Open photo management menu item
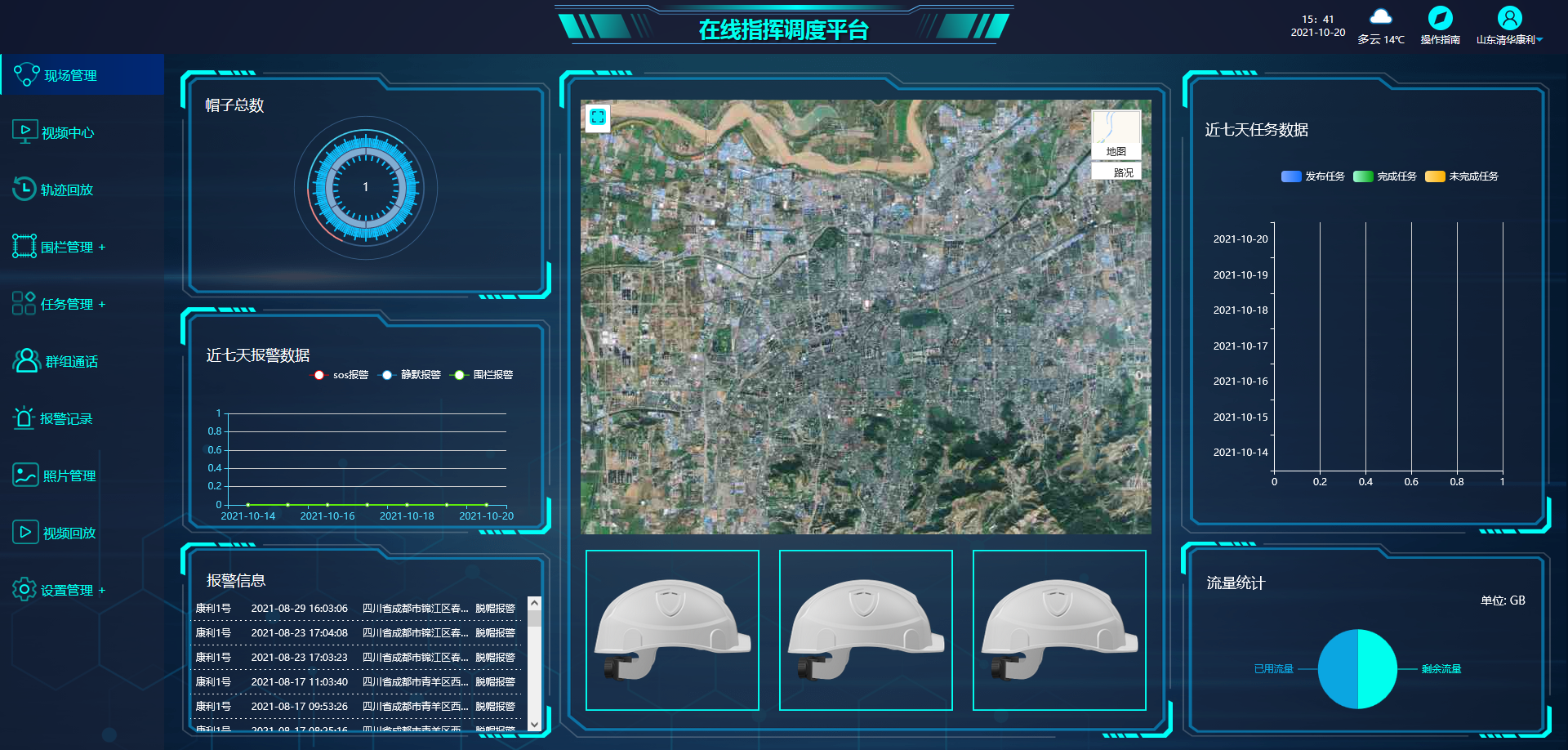 point(69,475)
